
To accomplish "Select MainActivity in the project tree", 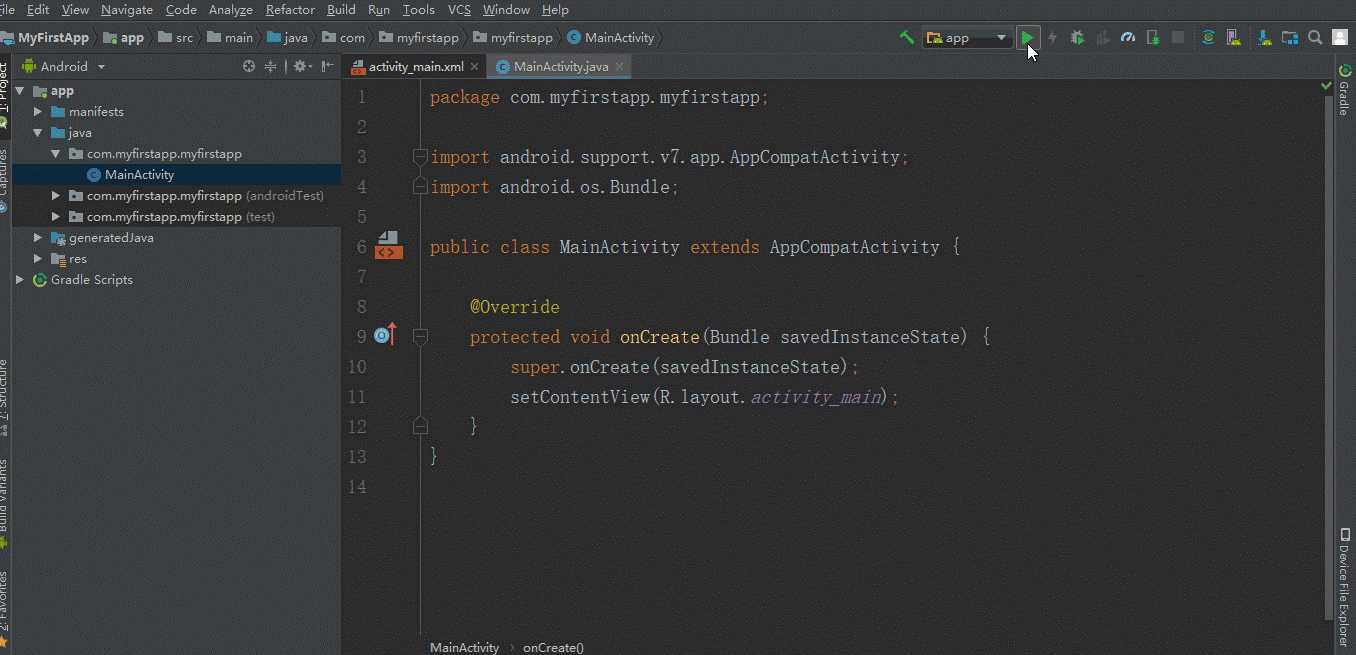I will coord(139,175).
